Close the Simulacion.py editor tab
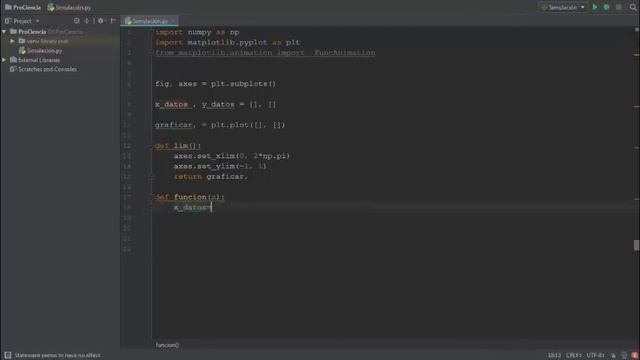640x360 pixels. click(x=173, y=21)
